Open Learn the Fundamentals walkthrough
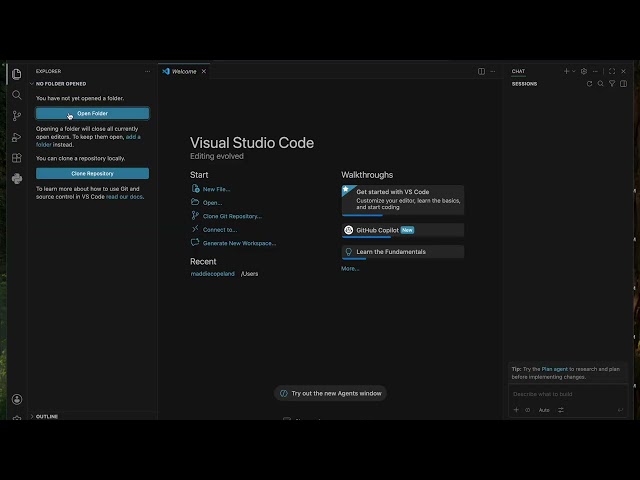The image size is (640, 480). point(402,252)
